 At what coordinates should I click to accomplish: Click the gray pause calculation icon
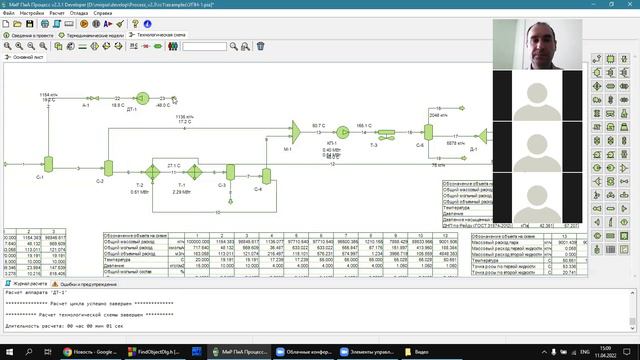[x=96, y=24]
